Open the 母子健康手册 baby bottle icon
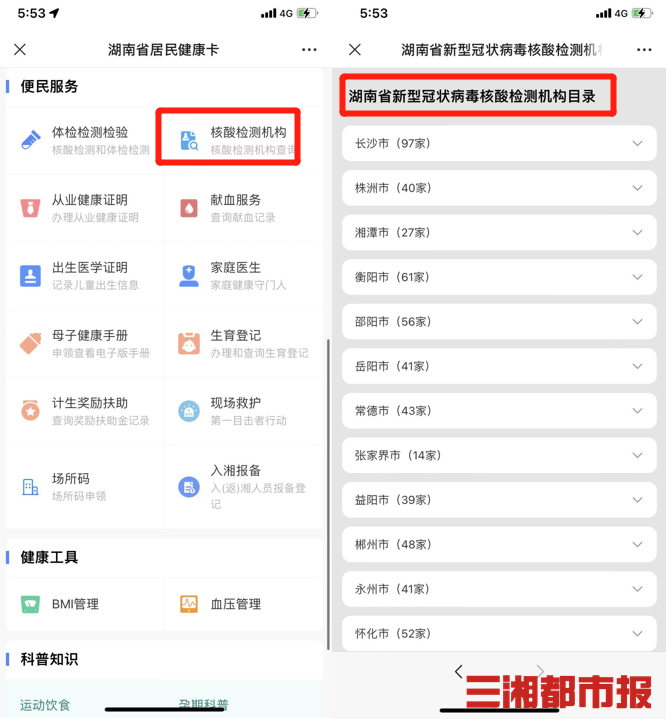The height and width of the screenshot is (720, 666). point(31,343)
